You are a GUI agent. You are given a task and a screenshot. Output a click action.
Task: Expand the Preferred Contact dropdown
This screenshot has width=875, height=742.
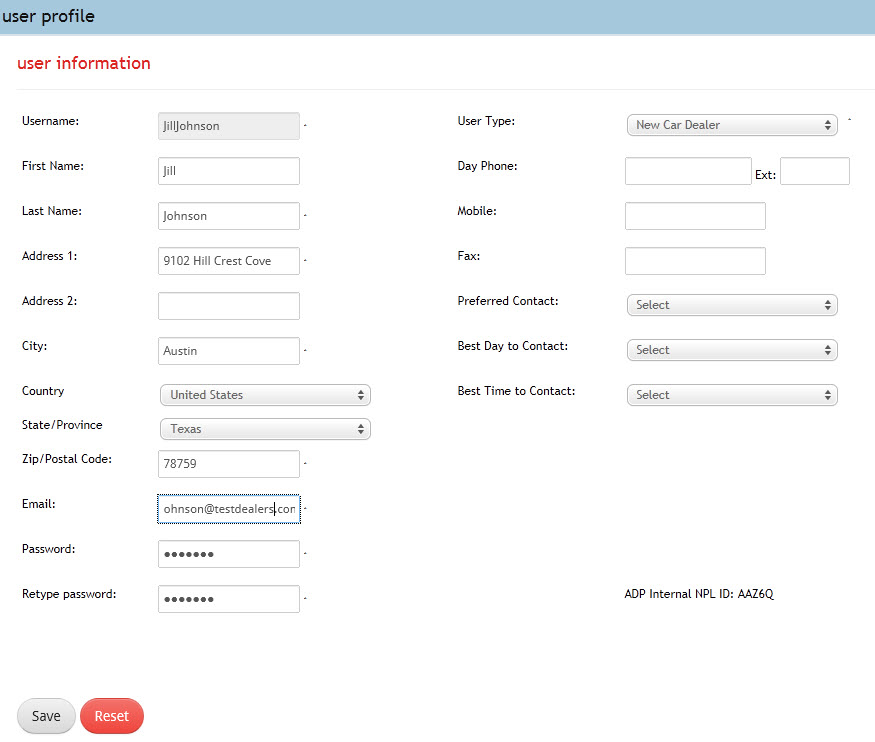pos(731,305)
